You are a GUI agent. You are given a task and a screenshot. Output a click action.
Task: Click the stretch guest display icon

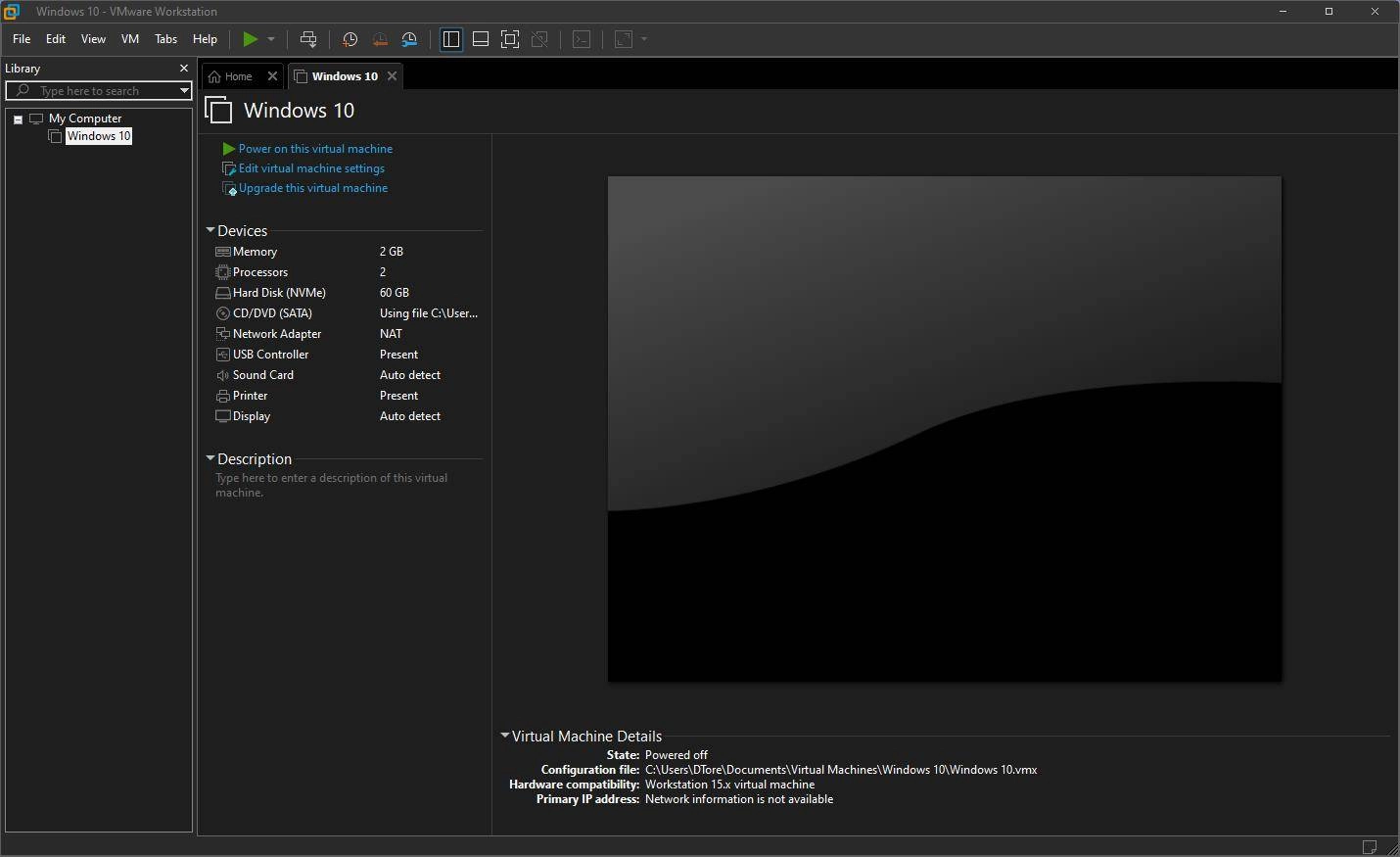624,39
